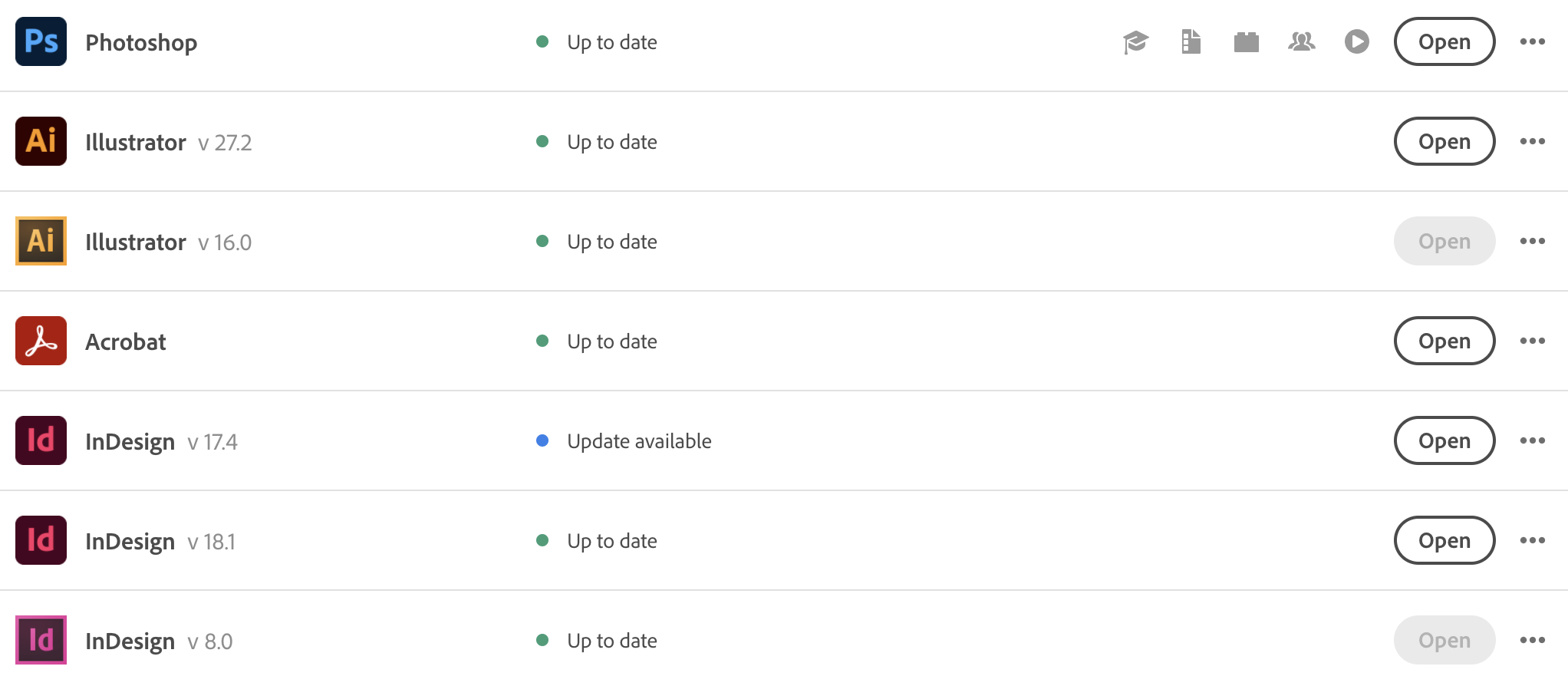Click the Acrobat app icon
This screenshot has width=1568, height=686.
(x=41, y=341)
